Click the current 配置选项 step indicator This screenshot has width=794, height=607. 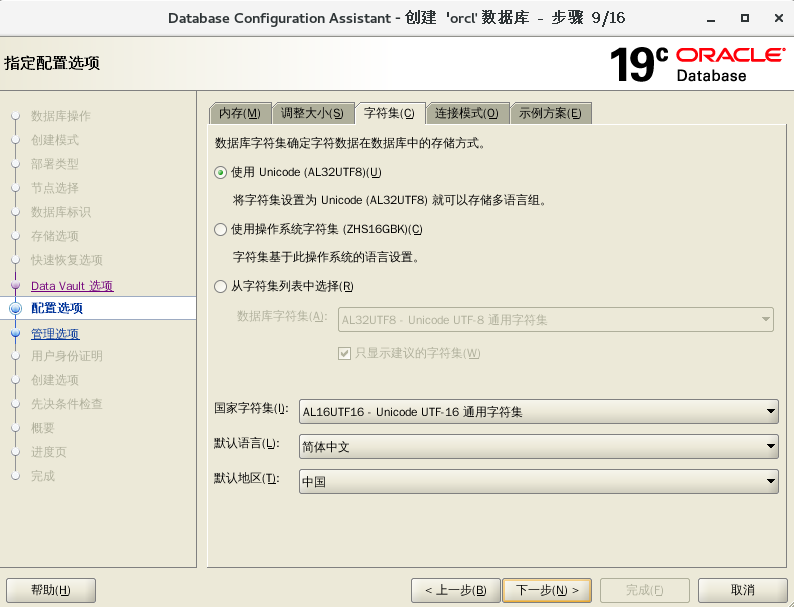tap(15, 309)
